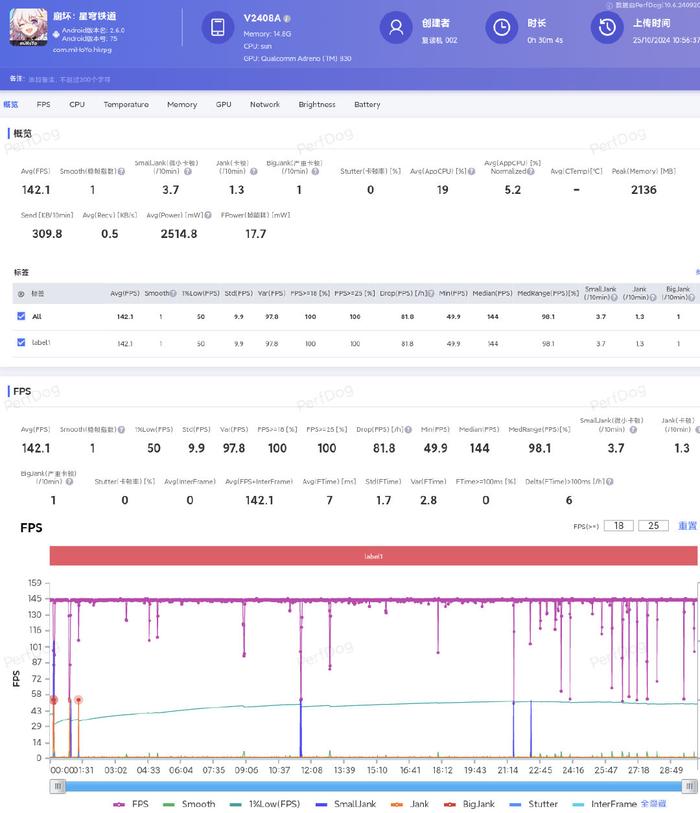
Task: Uncheck the All row checkbox
Action: tap(21, 316)
